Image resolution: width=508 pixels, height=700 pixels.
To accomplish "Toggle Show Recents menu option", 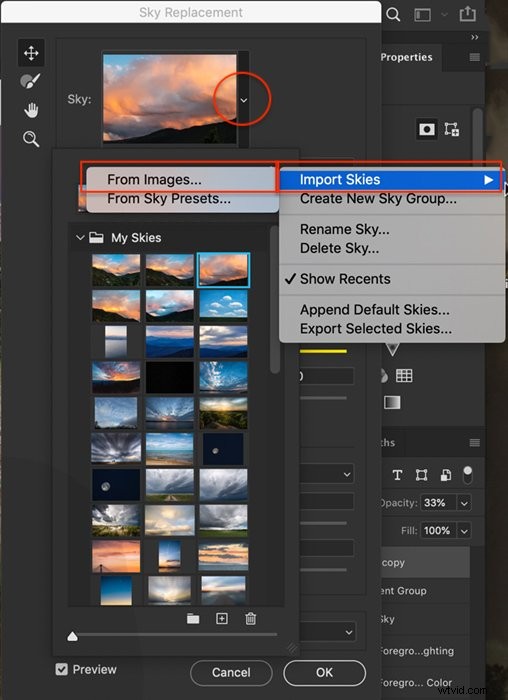I will click(345, 279).
